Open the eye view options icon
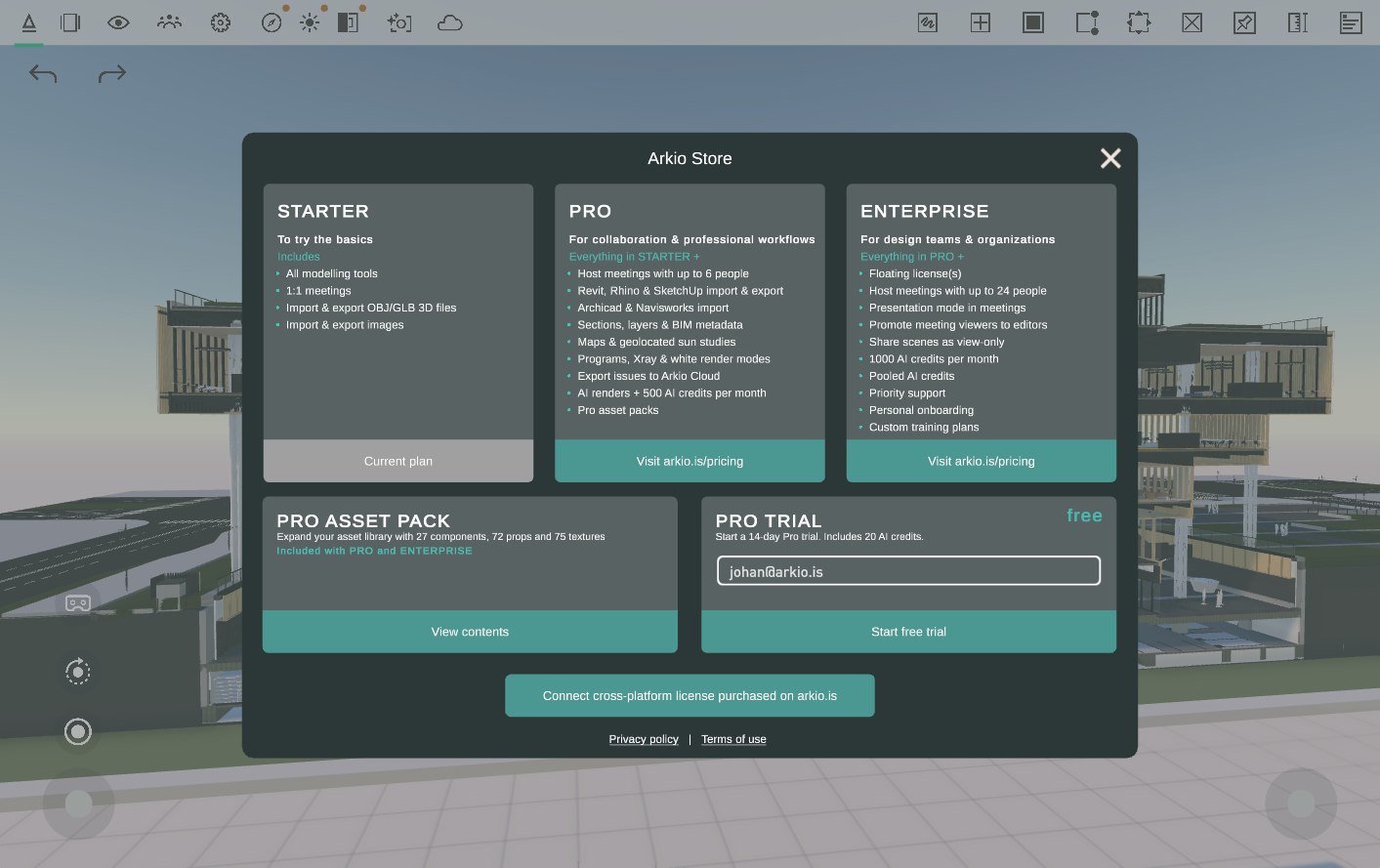 118,22
